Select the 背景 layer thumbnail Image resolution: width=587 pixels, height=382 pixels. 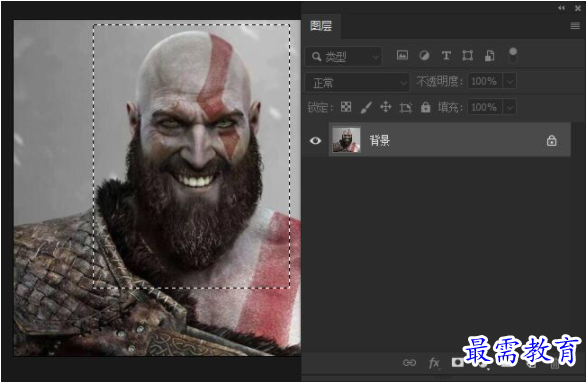tap(346, 140)
